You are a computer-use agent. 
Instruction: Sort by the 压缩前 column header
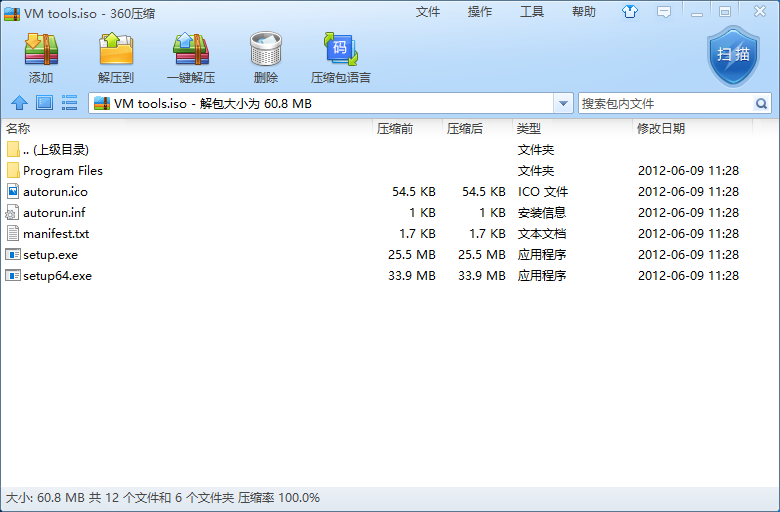coord(407,129)
